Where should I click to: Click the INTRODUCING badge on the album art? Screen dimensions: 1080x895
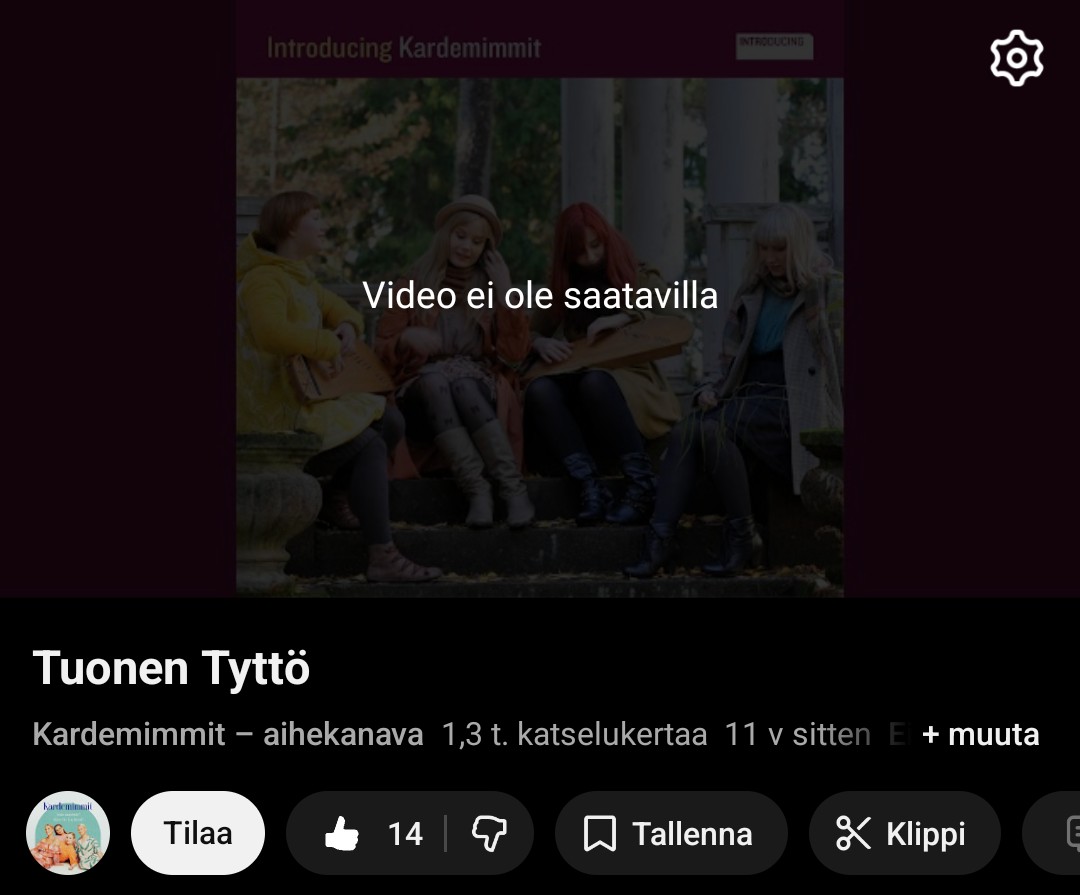[774, 45]
